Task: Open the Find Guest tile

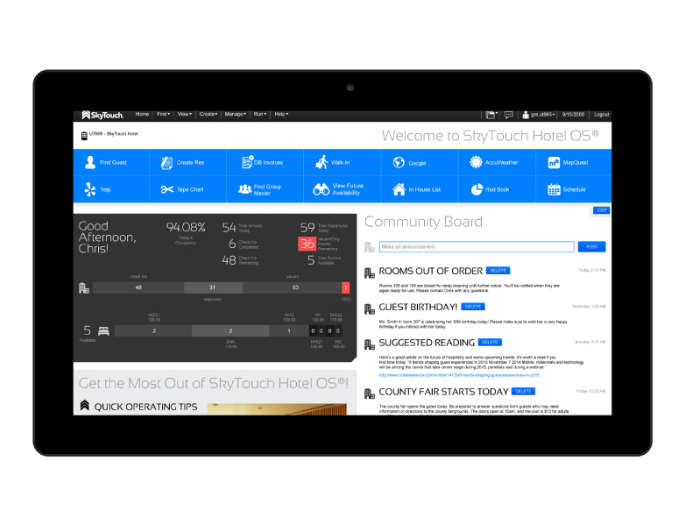Action: click(x=111, y=163)
